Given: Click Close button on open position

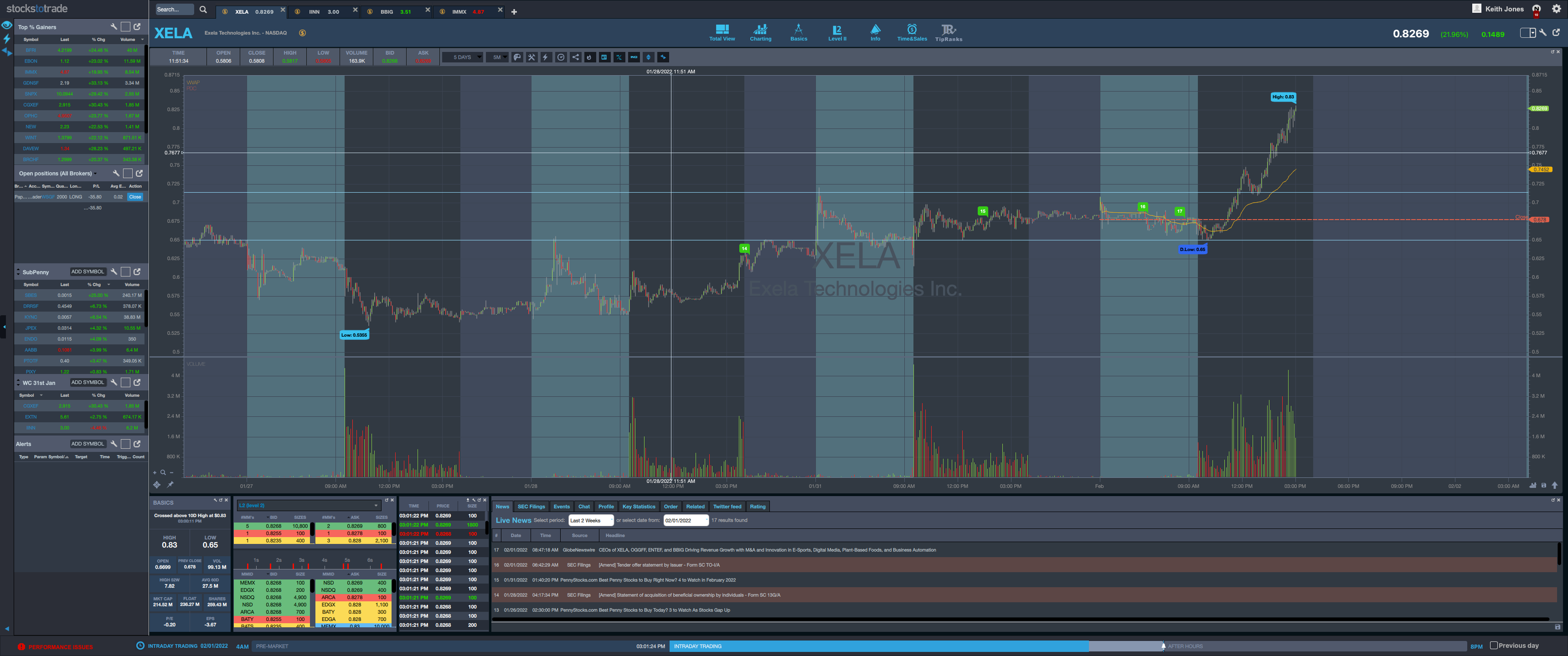Looking at the screenshot, I should pyautogui.click(x=135, y=196).
